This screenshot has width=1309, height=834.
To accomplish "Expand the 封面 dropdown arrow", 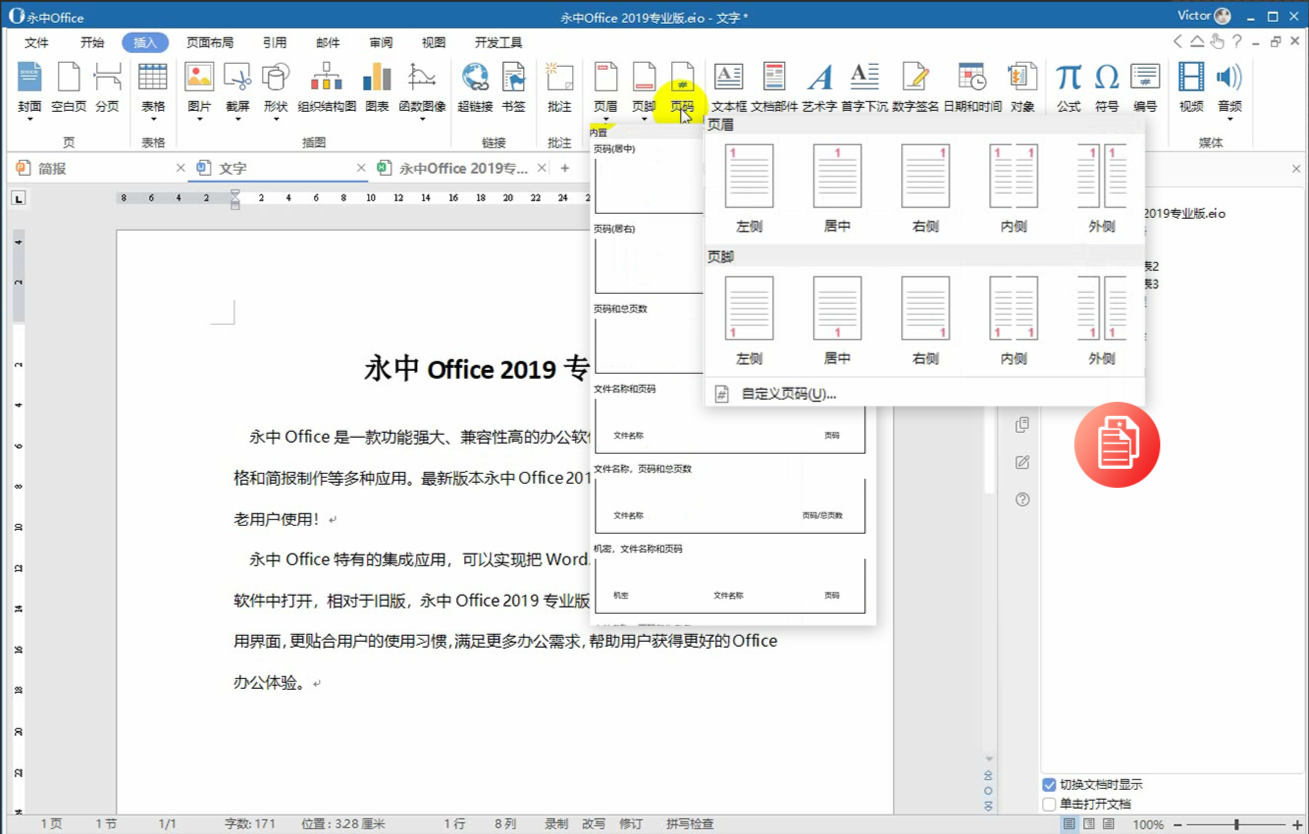I will pyautogui.click(x=30, y=120).
